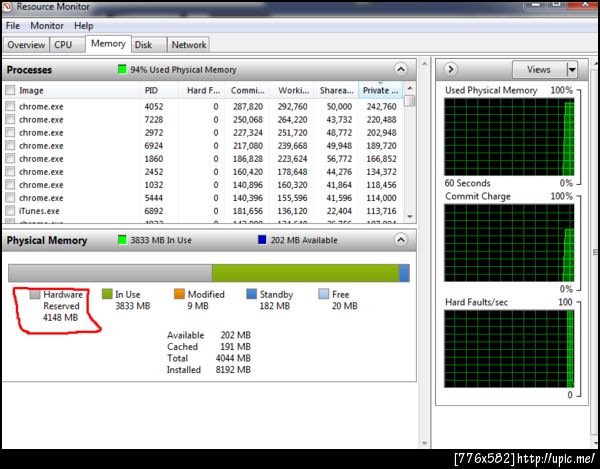
Task: Check the box for chrome.exe PID 1032
Action: 10,184
